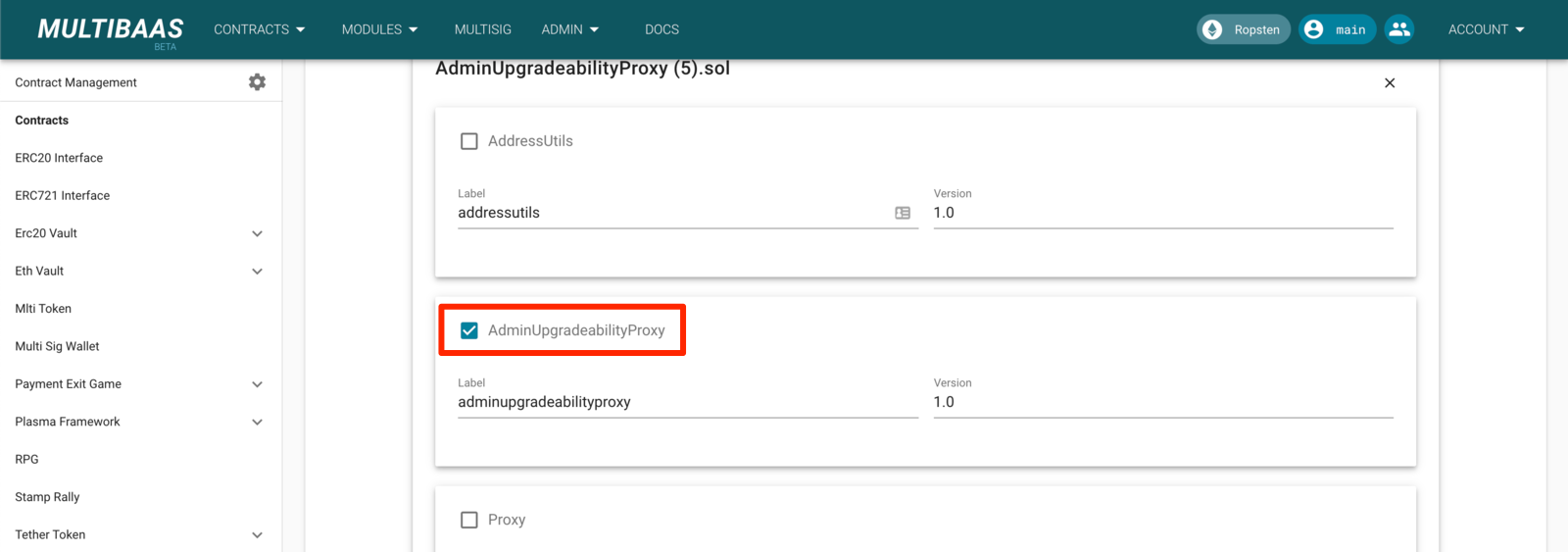
Task: Go to MULTISIG page
Action: pos(483,29)
